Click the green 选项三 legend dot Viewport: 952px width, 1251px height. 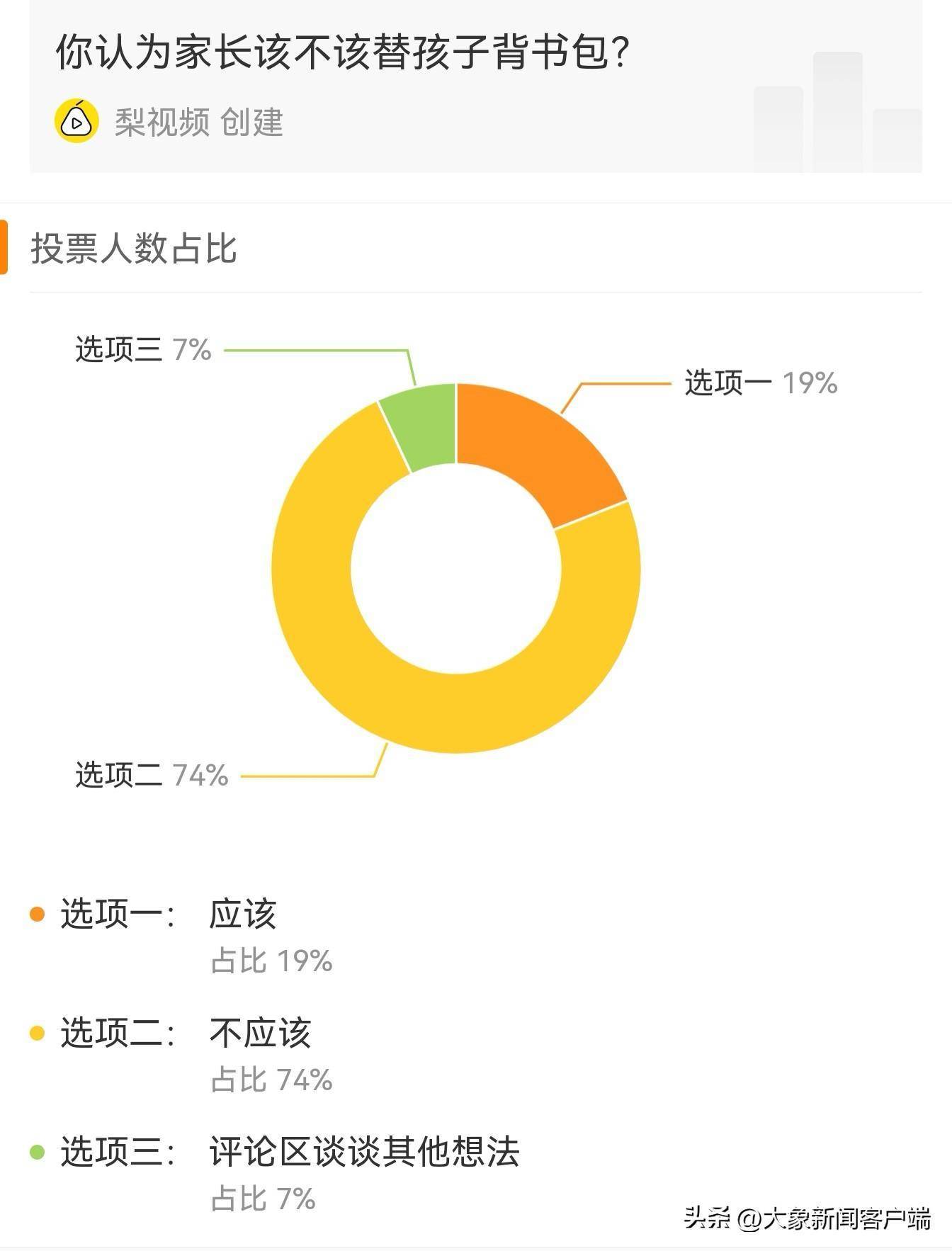click(x=38, y=1153)
